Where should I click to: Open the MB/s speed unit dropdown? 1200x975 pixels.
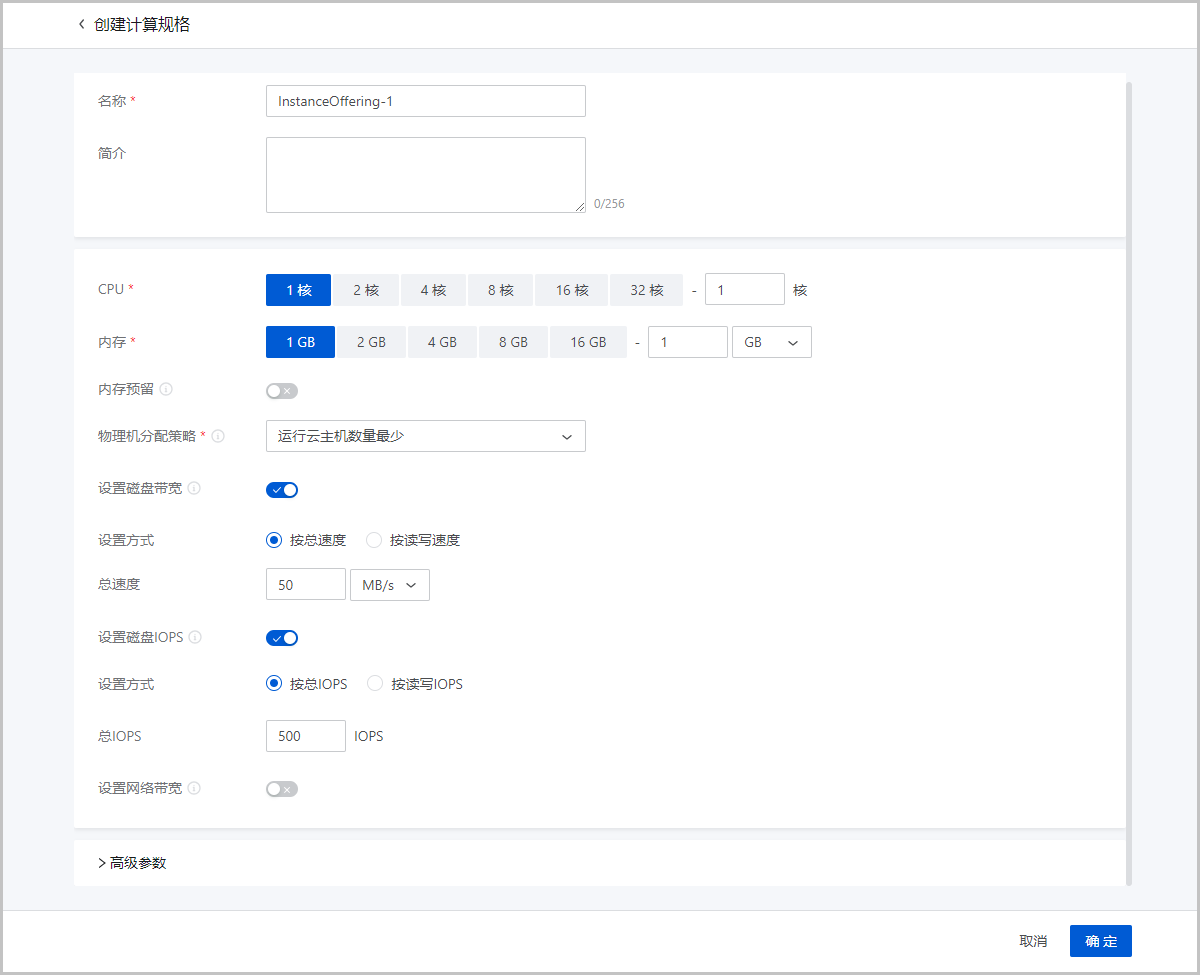coord(389,585)
